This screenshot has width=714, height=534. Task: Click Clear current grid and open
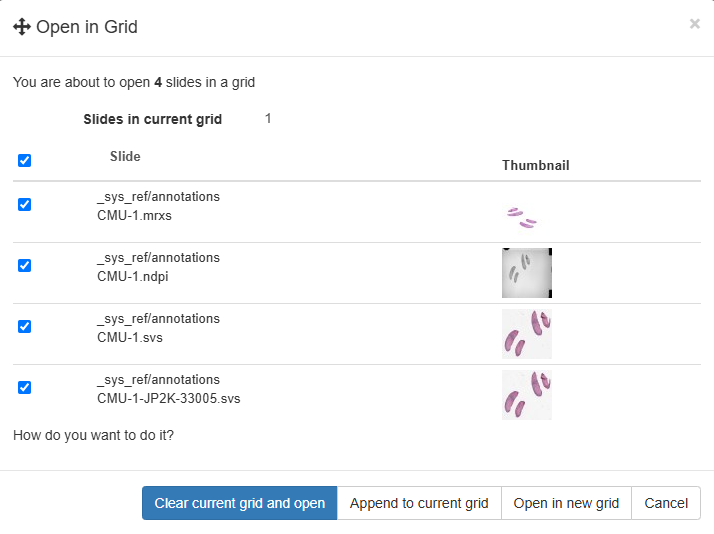click(x=240, y=503)
